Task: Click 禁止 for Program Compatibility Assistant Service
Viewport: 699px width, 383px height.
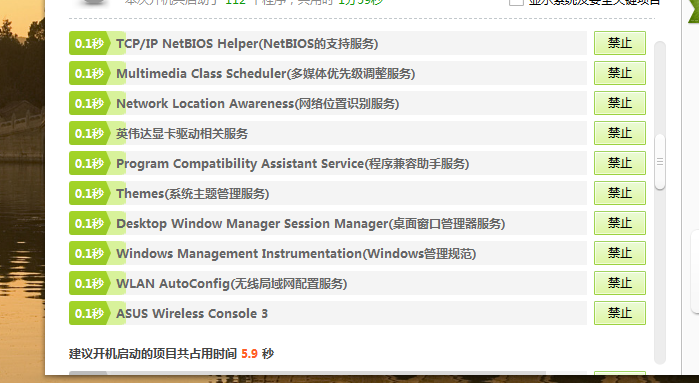Action: coord(620,163)
